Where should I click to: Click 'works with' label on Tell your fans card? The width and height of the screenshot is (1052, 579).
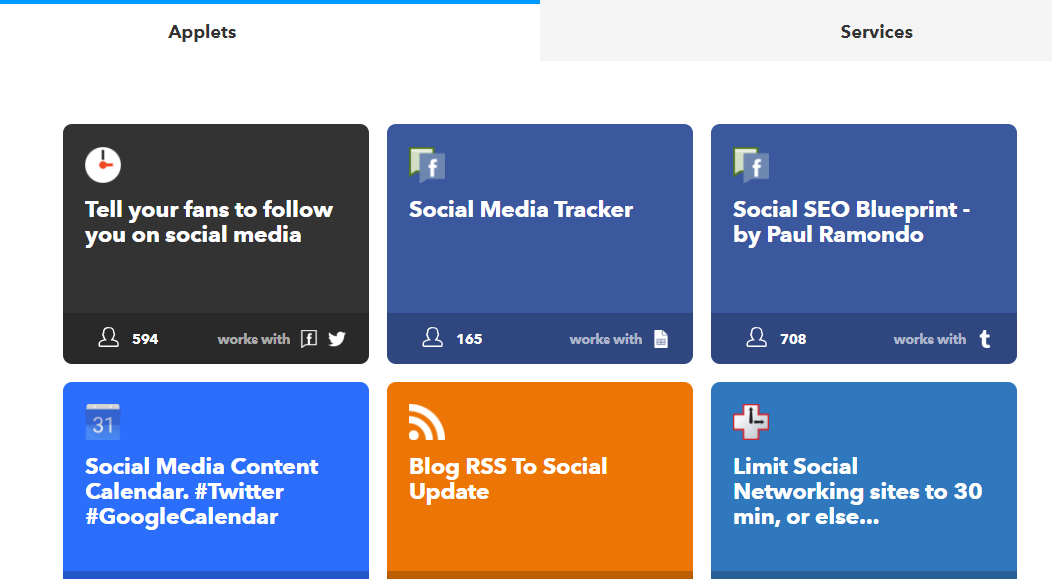tap(254, 339)
